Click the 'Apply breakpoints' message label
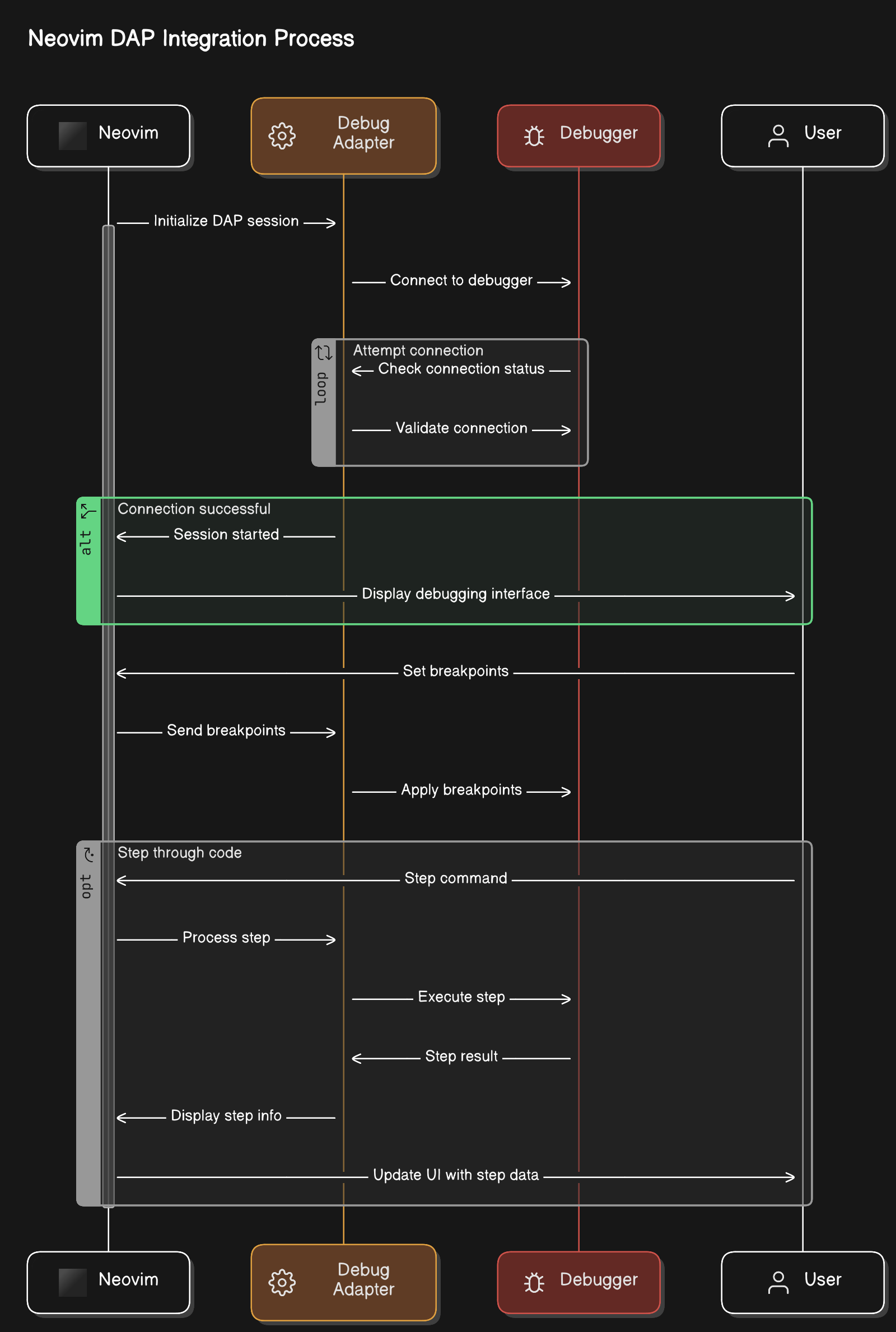 pos(461,790)
